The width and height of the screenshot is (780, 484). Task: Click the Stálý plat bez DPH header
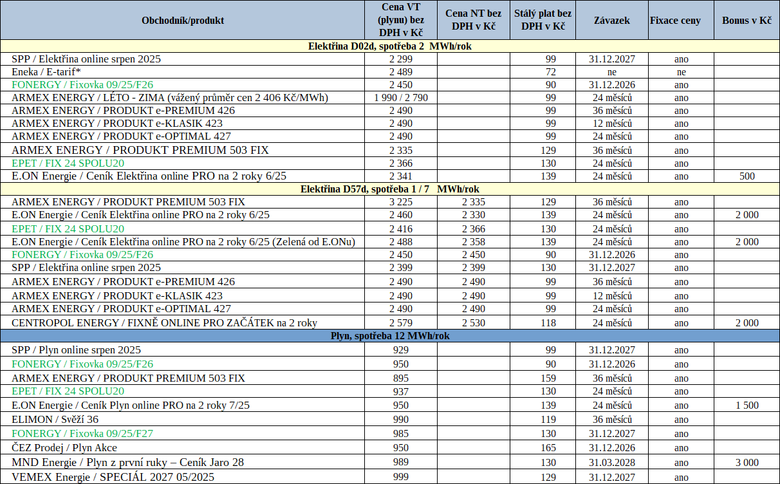[543, 20]
